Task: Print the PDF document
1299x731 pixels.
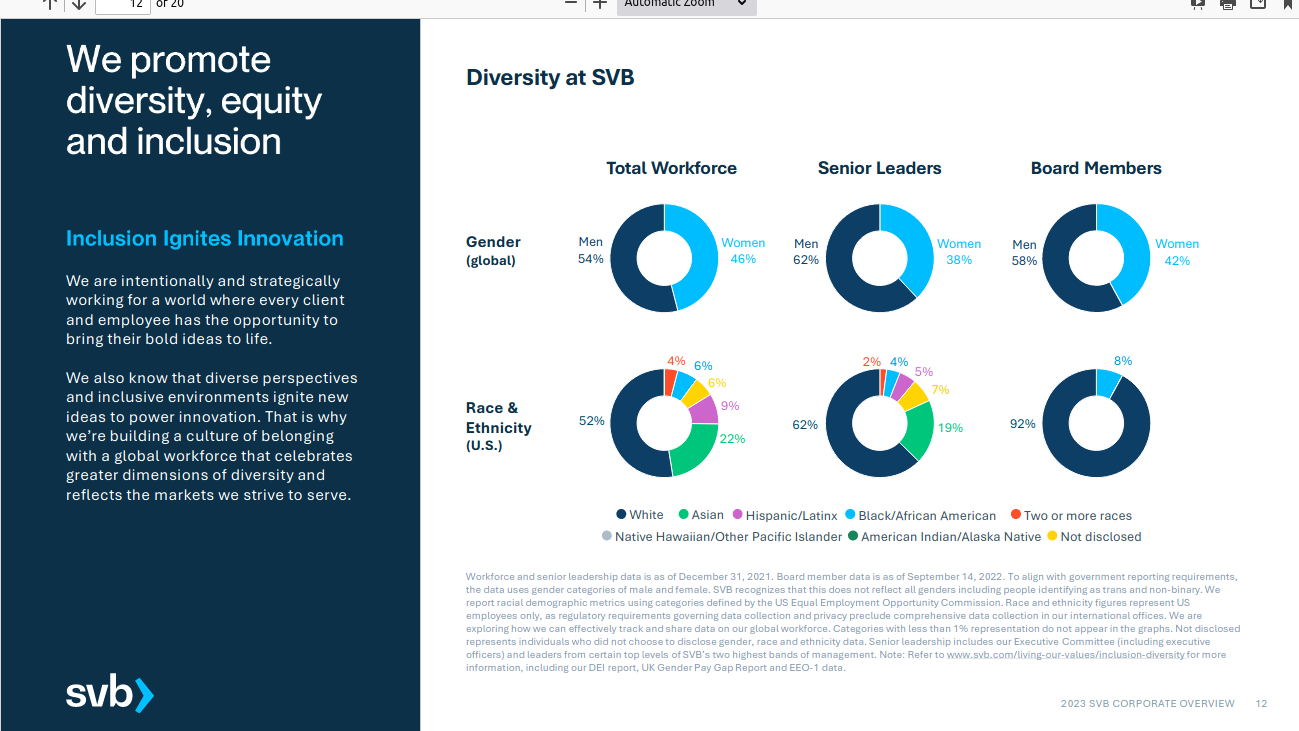Action: 1228,3
